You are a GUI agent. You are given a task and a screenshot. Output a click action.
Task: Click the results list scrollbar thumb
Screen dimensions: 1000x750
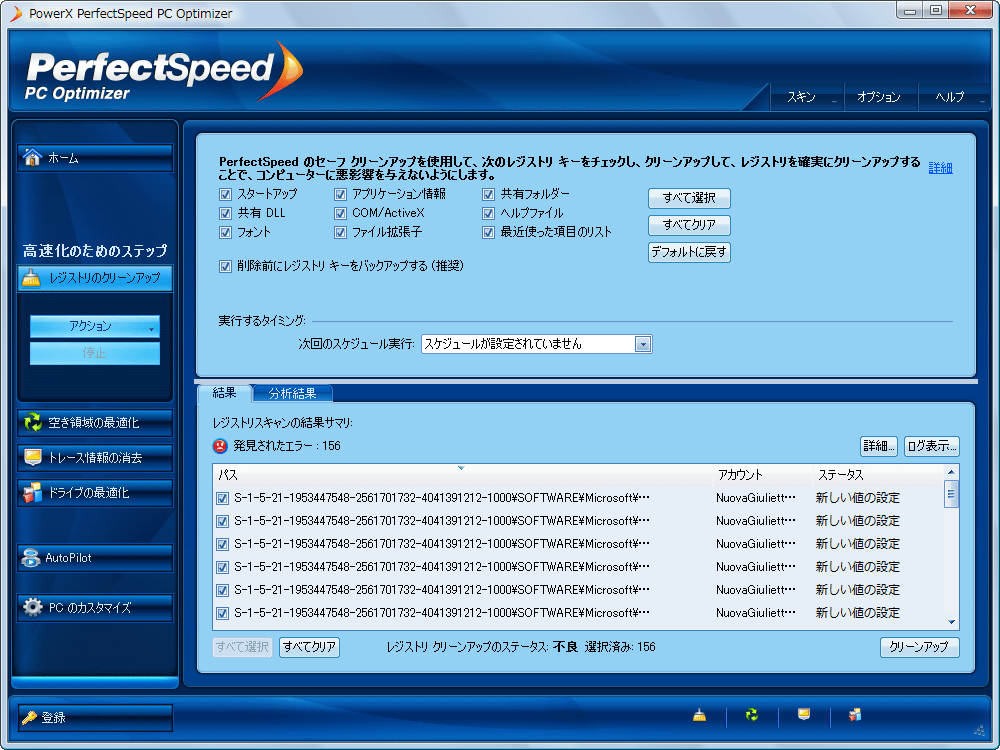[x=952, y=494]
